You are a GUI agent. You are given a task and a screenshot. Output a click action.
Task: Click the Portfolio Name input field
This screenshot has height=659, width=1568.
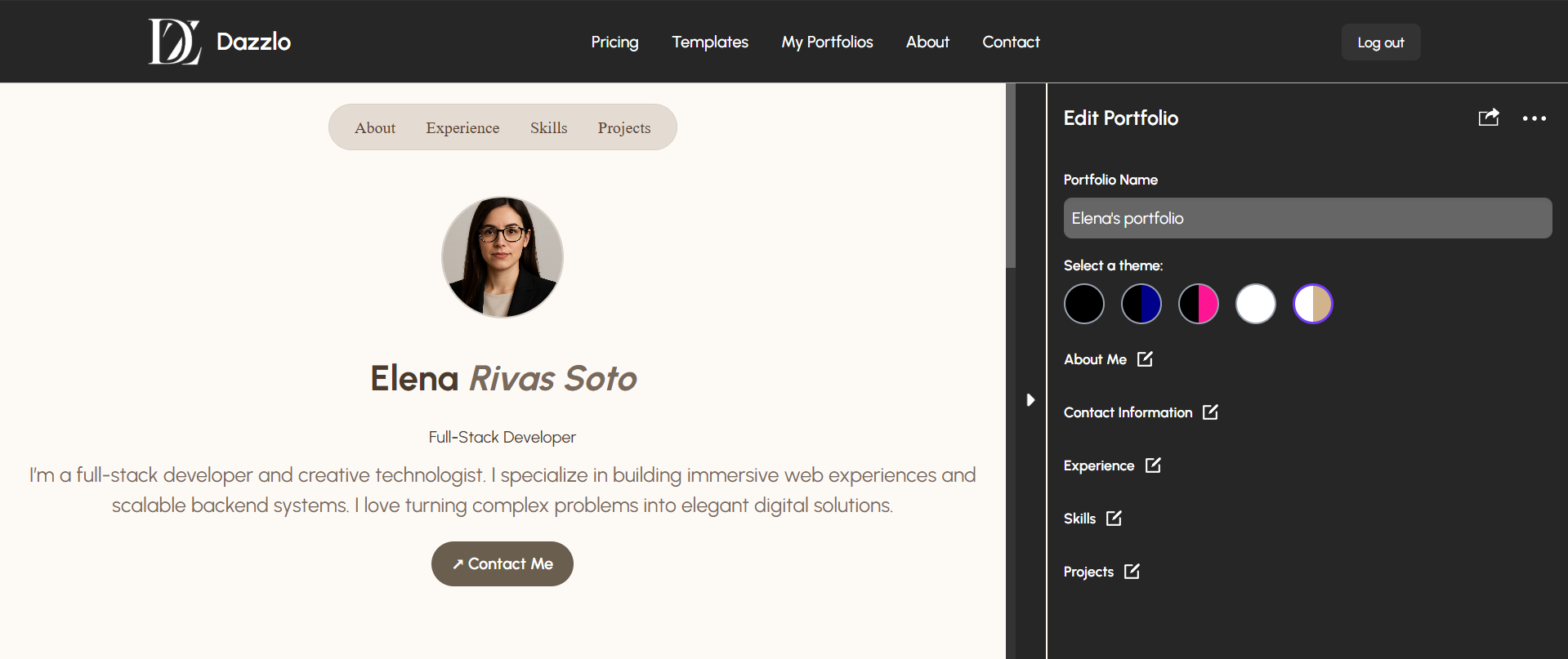(1307, 218)
